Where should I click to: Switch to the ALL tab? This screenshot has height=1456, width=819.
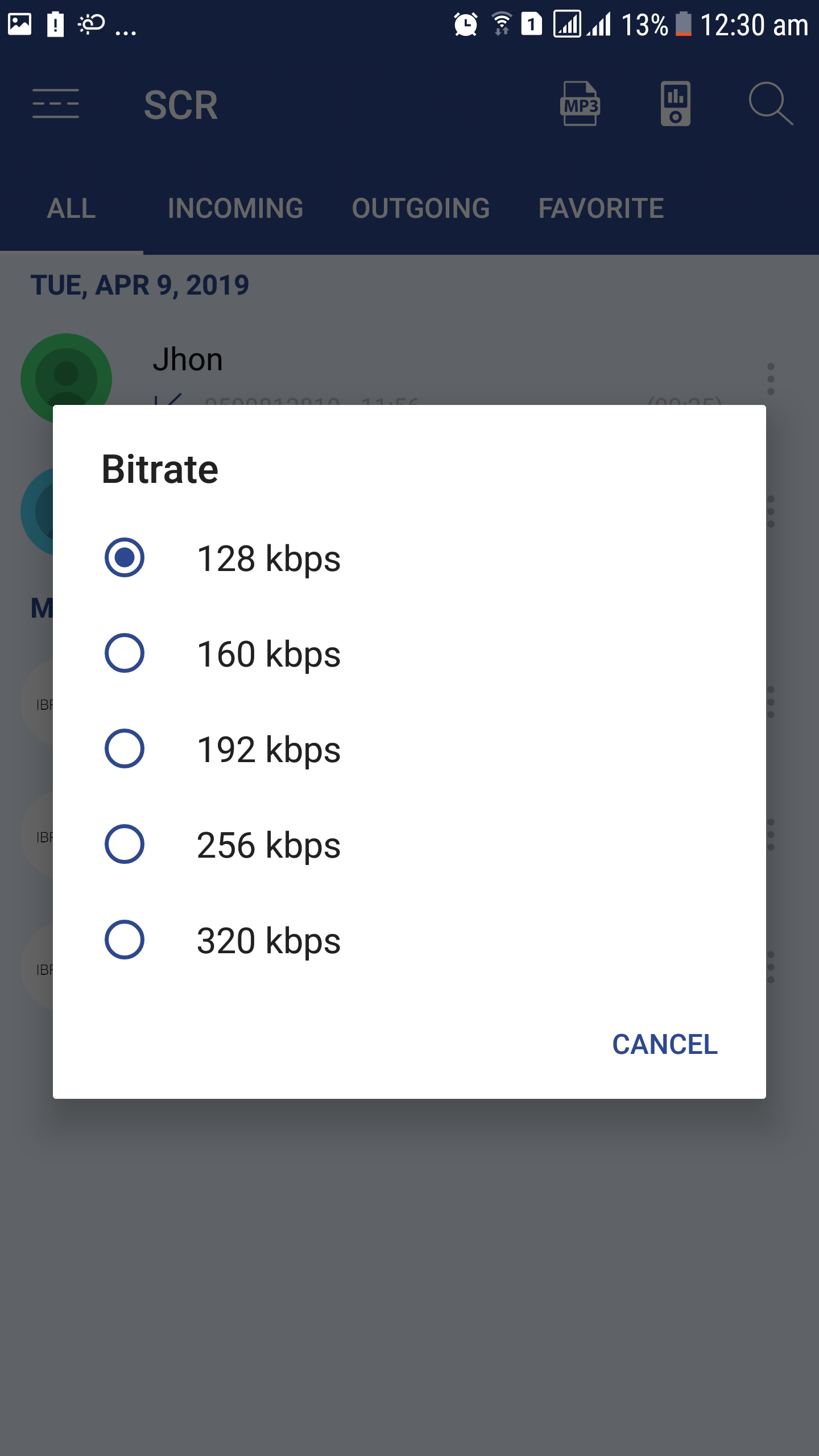tap(72, 208)
